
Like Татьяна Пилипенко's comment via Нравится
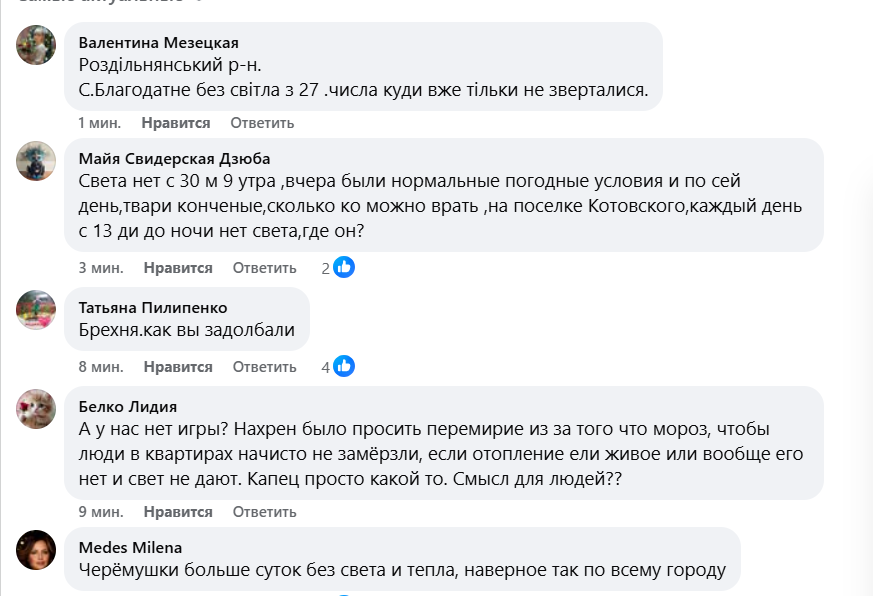pyautogui.click(x=178, y=367)
